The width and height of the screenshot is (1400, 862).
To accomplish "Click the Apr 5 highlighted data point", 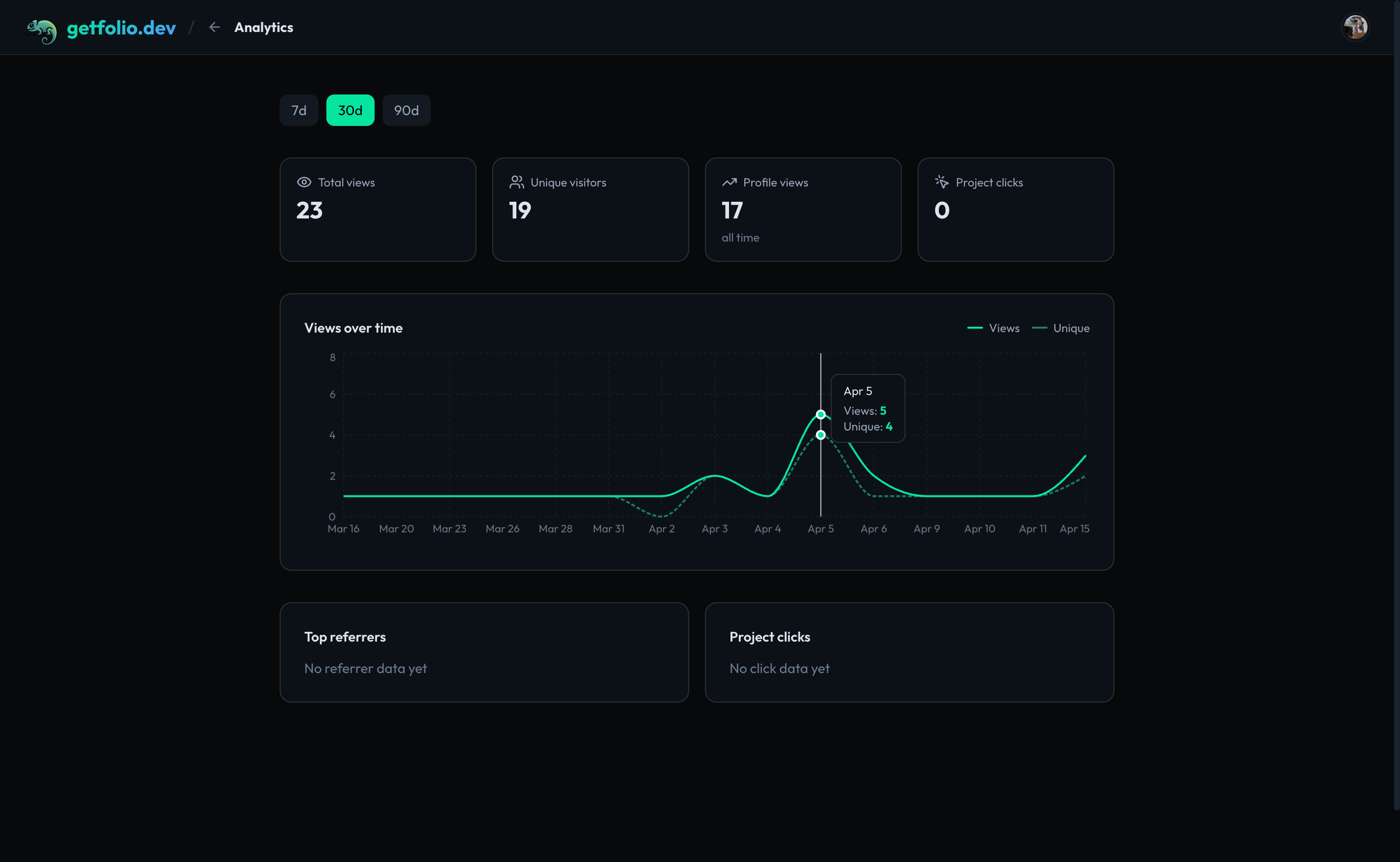I will click(x=821, y=414).
